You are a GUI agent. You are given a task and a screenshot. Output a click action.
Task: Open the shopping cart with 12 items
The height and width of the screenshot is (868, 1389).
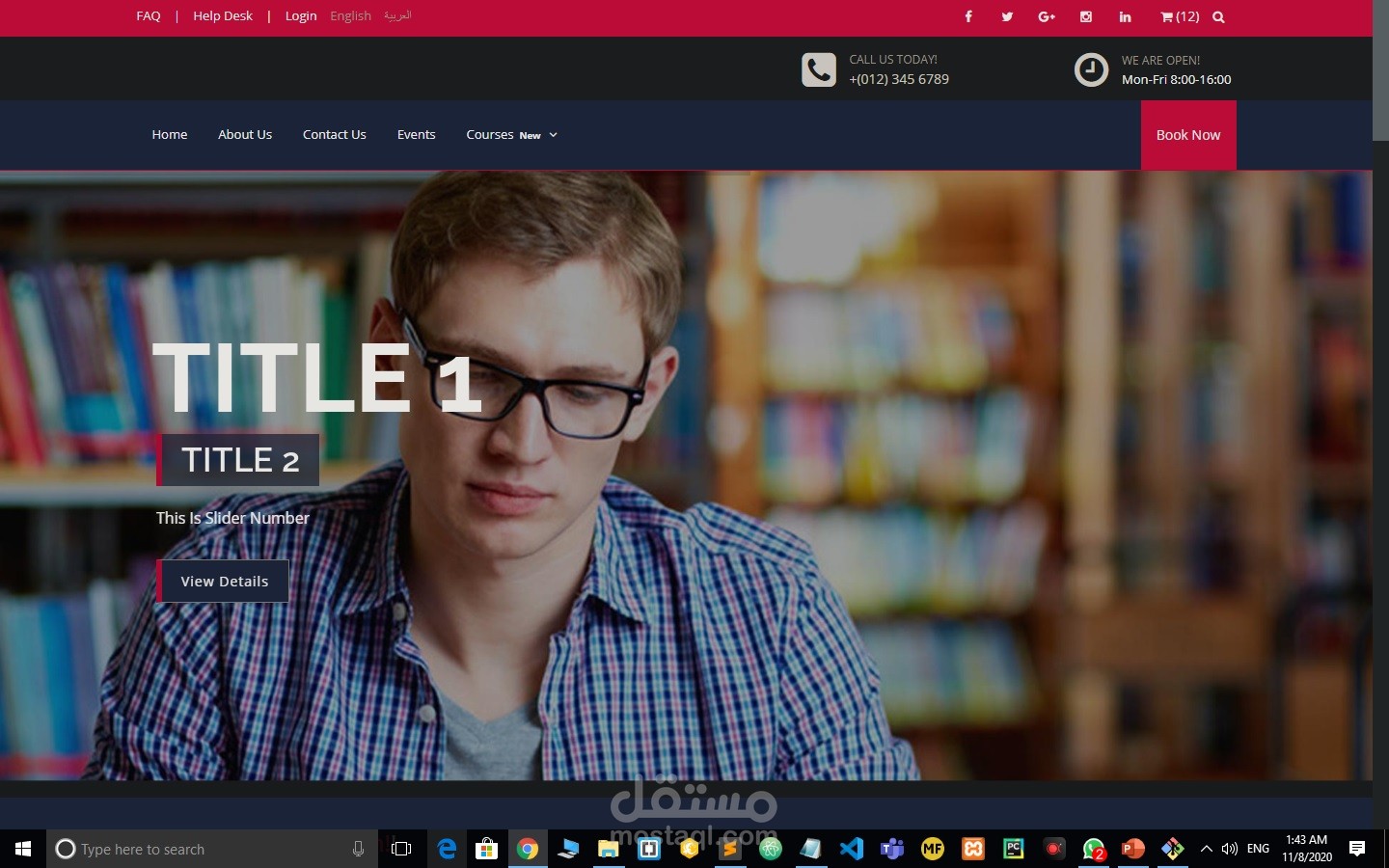tap(1180, 16)
